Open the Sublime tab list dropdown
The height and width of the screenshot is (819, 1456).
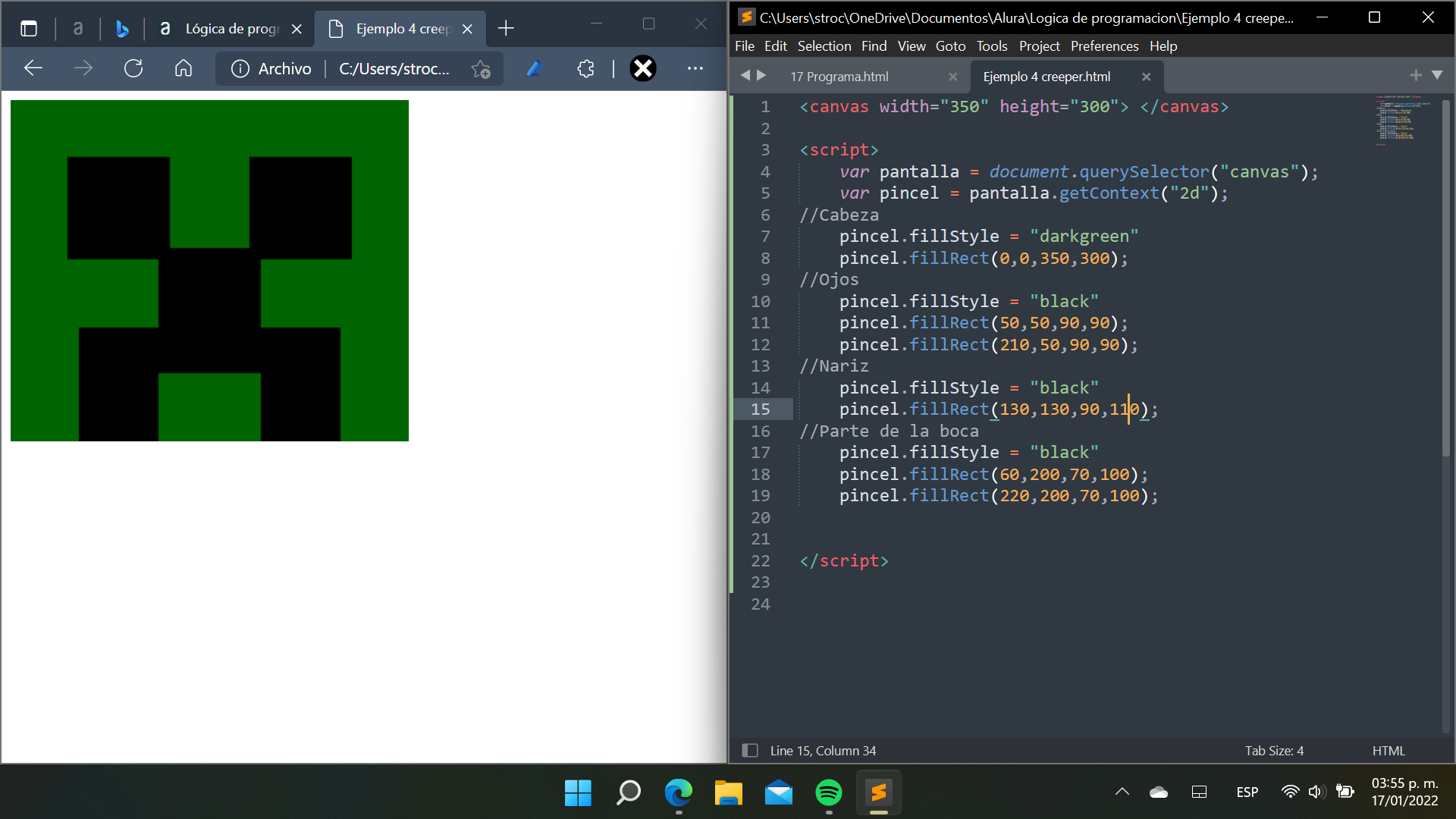click(x=1437, y=75)
